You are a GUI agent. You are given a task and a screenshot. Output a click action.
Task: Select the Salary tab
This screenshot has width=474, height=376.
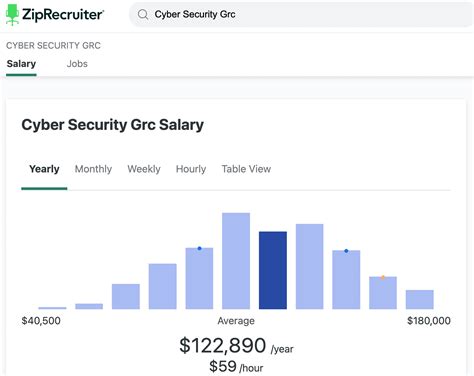(21, 64)
